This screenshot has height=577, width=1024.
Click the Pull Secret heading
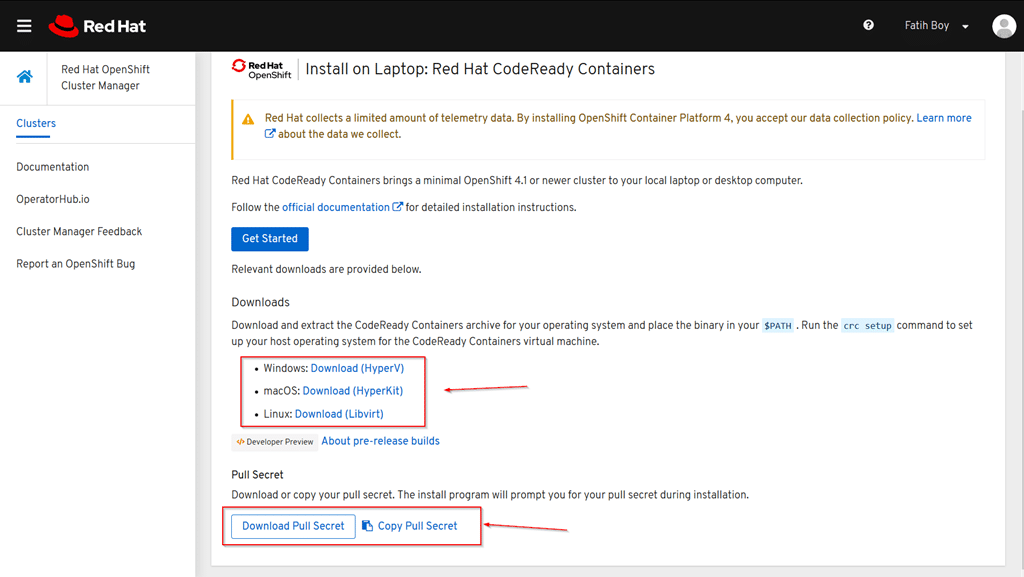click(x=257, y=475)
